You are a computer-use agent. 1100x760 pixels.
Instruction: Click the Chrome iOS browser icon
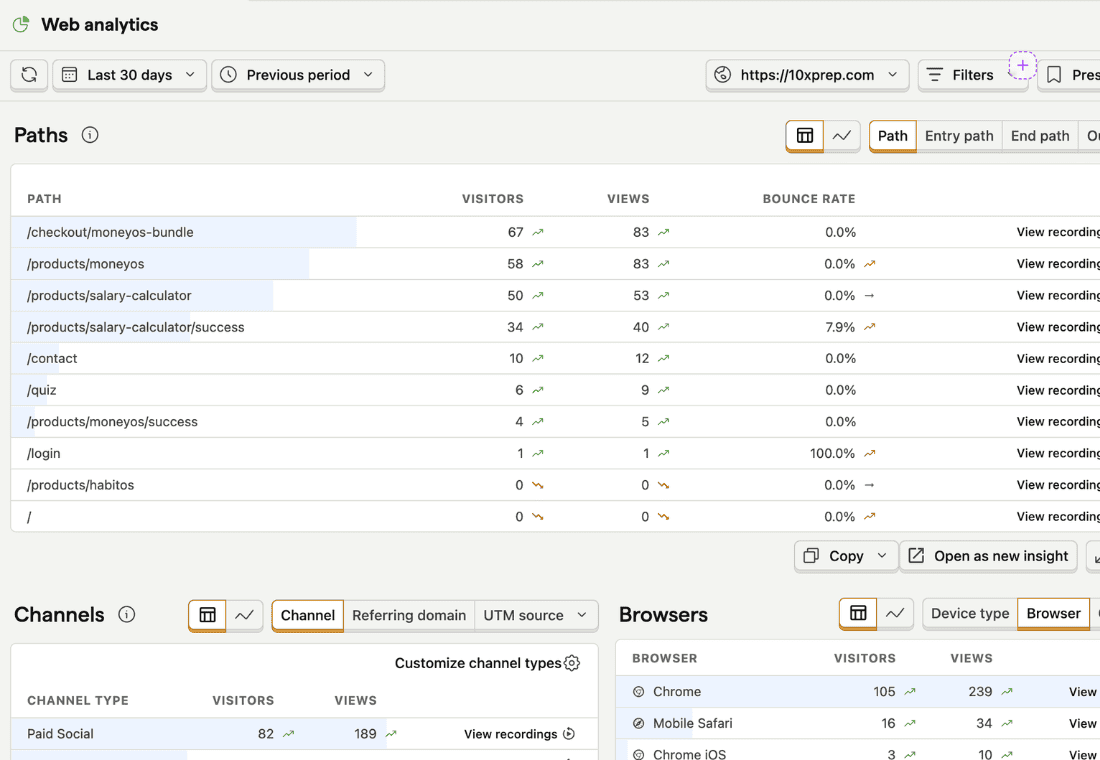638,754
